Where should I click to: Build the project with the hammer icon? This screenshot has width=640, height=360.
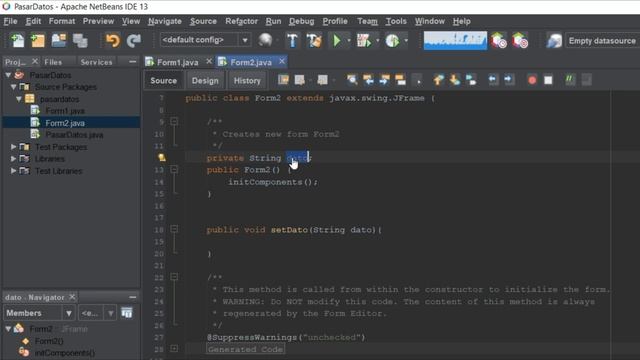pyautogui.click(x=292, y=40)
